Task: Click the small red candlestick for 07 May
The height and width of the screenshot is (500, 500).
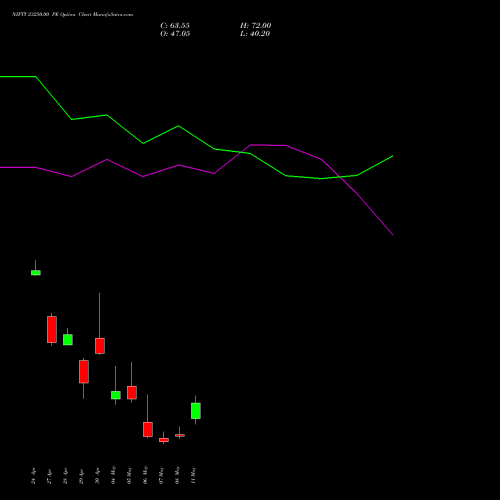Action: click(164, 440)
